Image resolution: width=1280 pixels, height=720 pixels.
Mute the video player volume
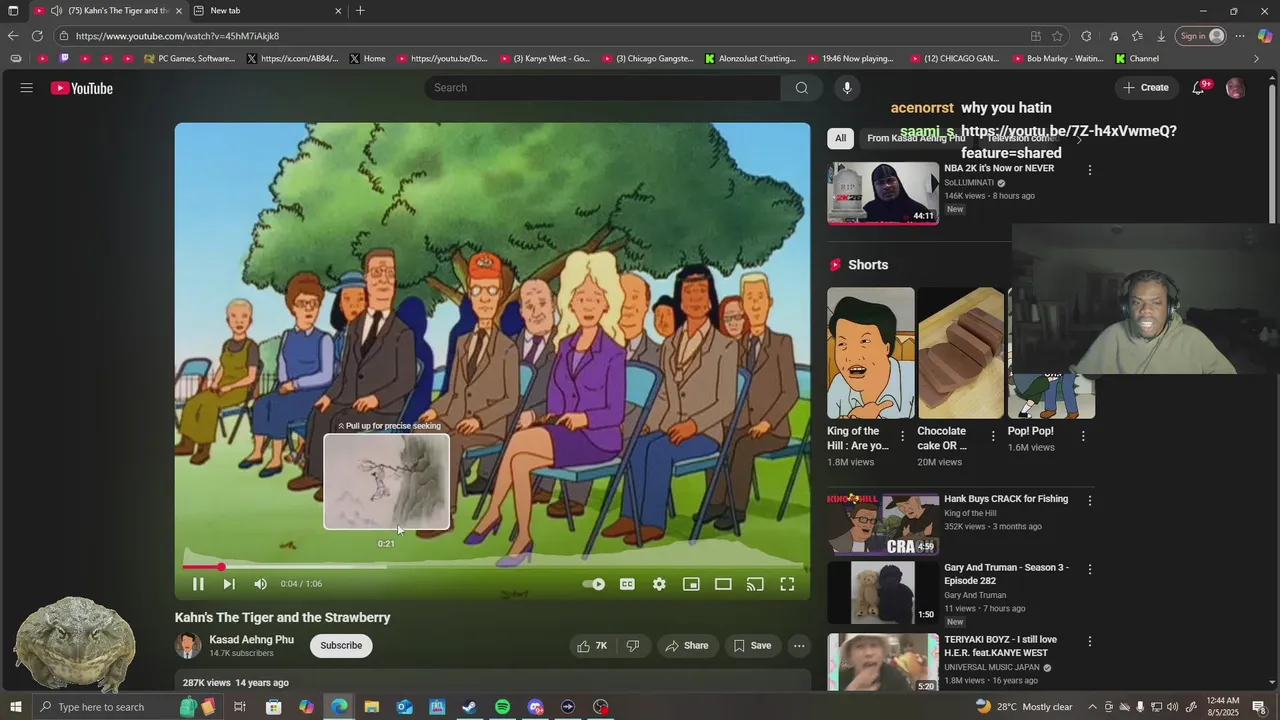coord(260,584)
